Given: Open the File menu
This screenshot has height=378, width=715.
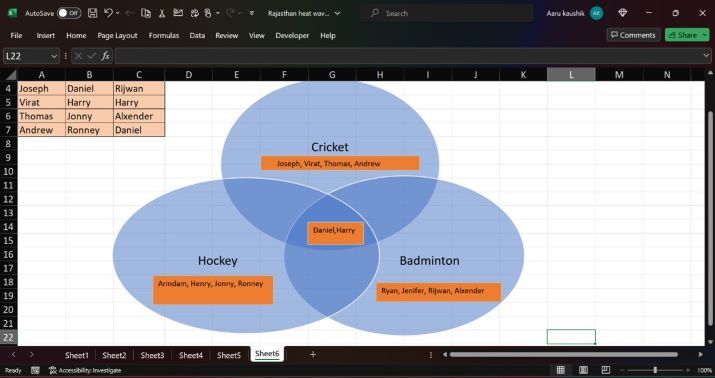Looking at the screenshot, I should click(x=16, y=35).
